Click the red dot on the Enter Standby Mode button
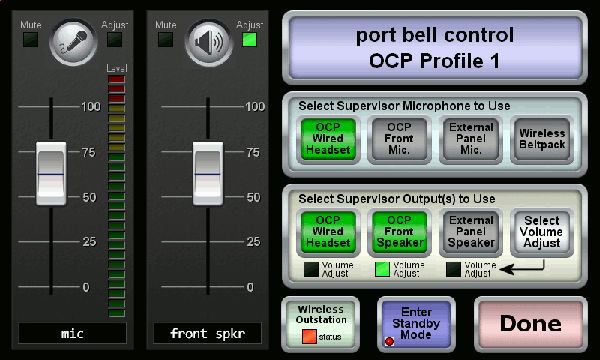 pos(390,341)
